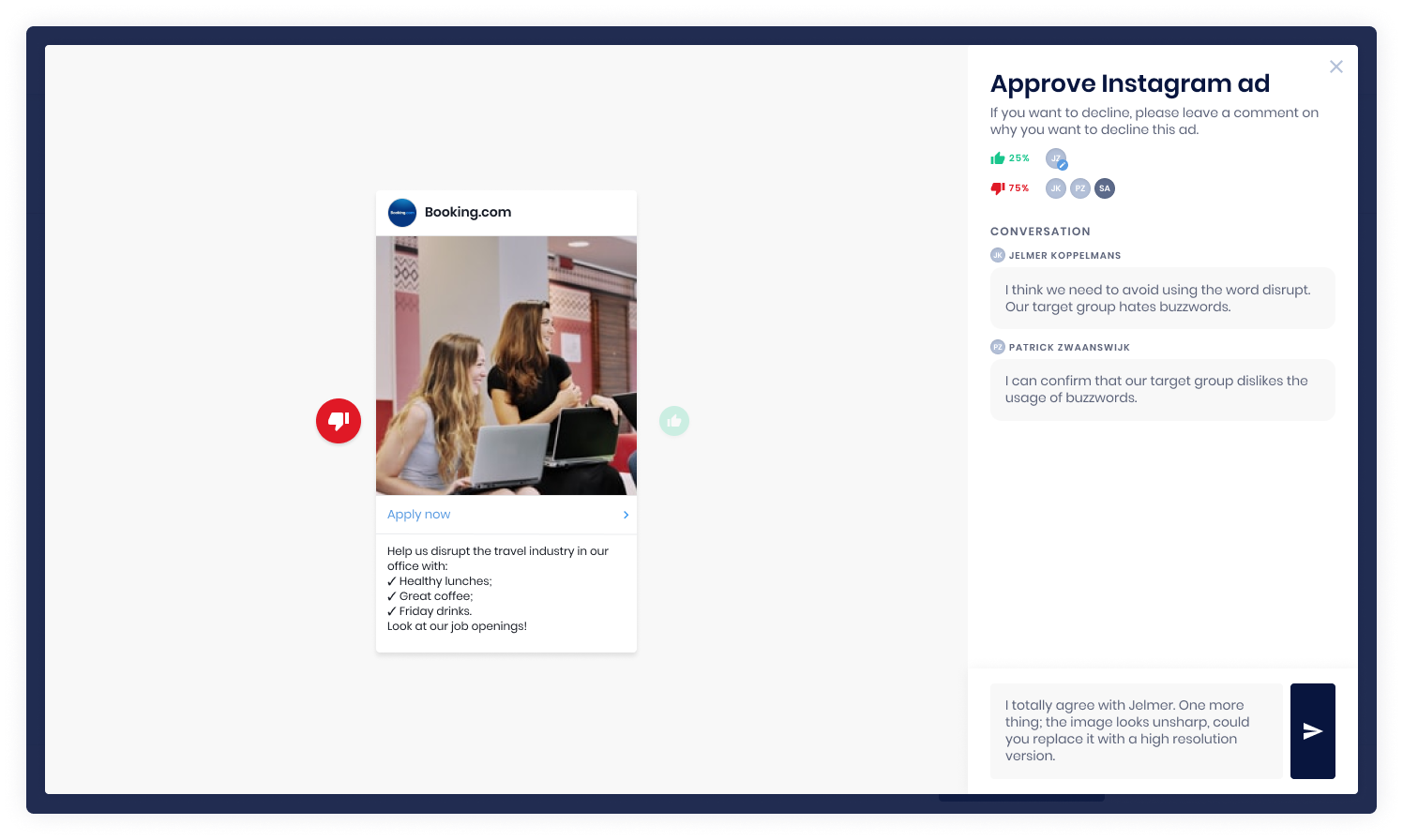This screenshot has height=840, width=1403.
Task: Click Jelmer's comment about the word disrupt
Action: point(1163,298)
